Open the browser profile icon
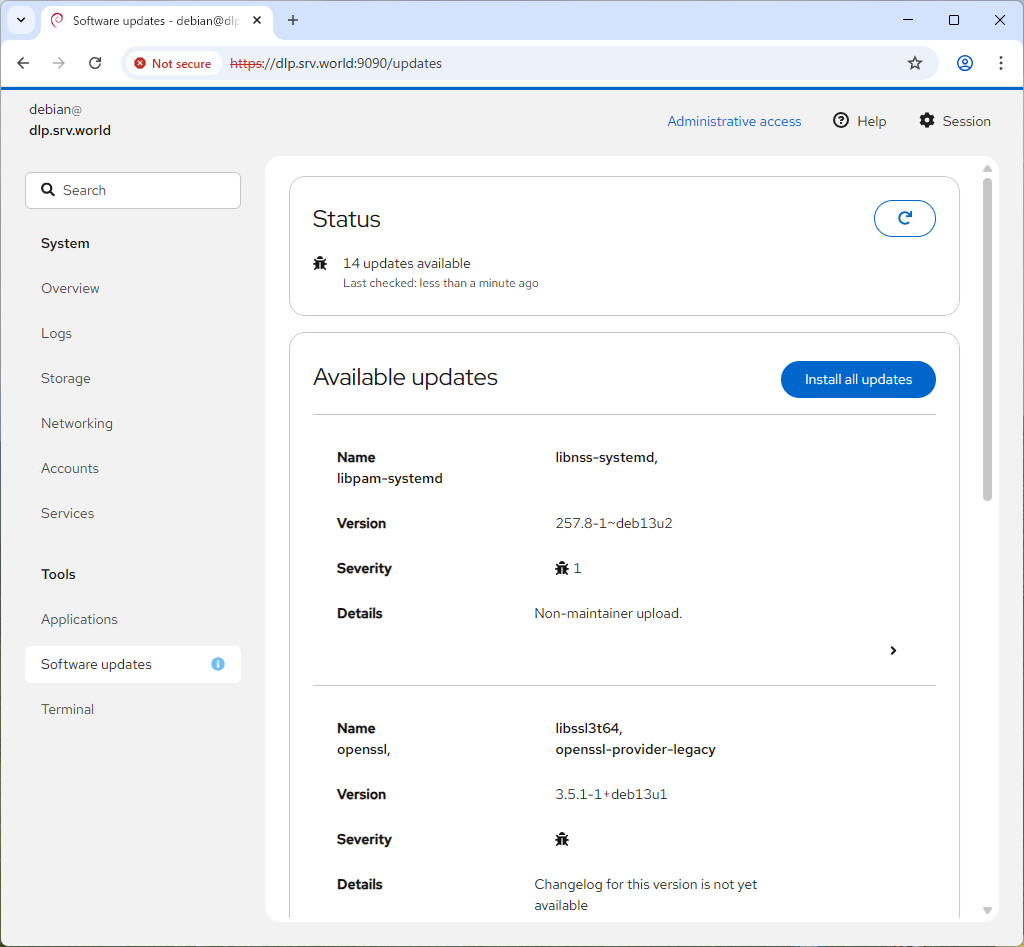1024x947 pixels. [964, 63]
